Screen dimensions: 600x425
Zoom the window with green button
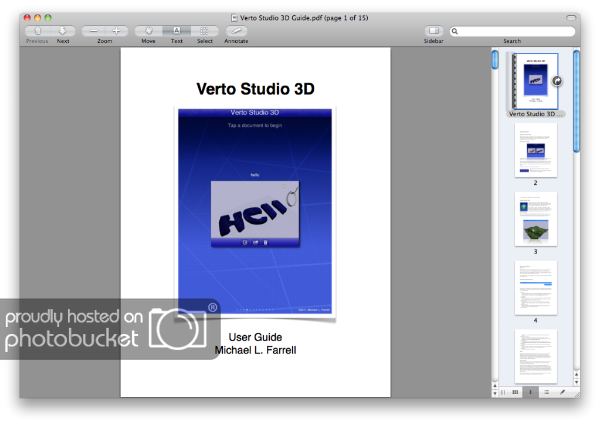tap(48, 18)
